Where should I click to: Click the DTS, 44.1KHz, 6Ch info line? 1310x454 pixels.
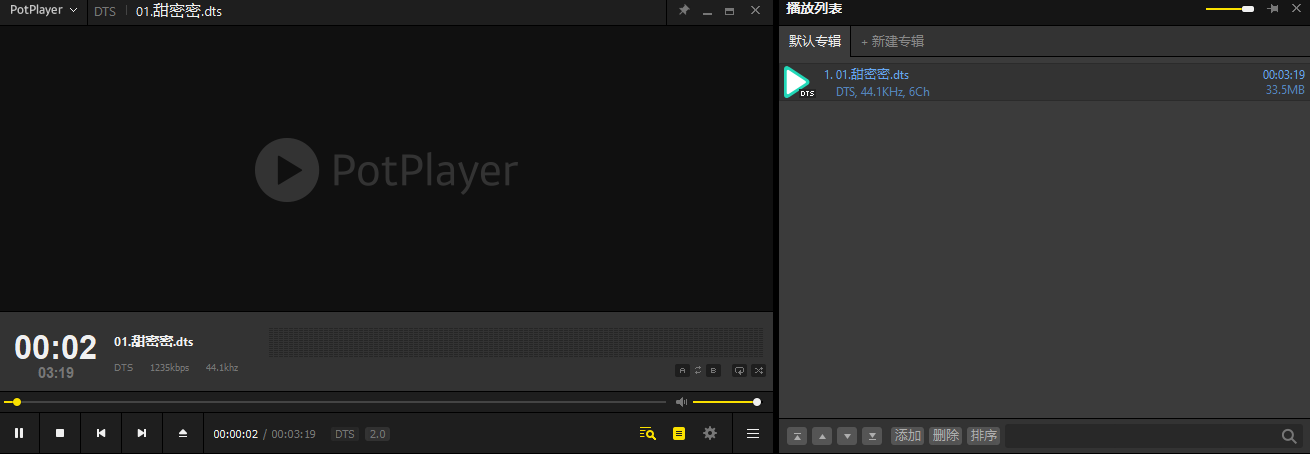pyautogui.click(x=883, y=92)
